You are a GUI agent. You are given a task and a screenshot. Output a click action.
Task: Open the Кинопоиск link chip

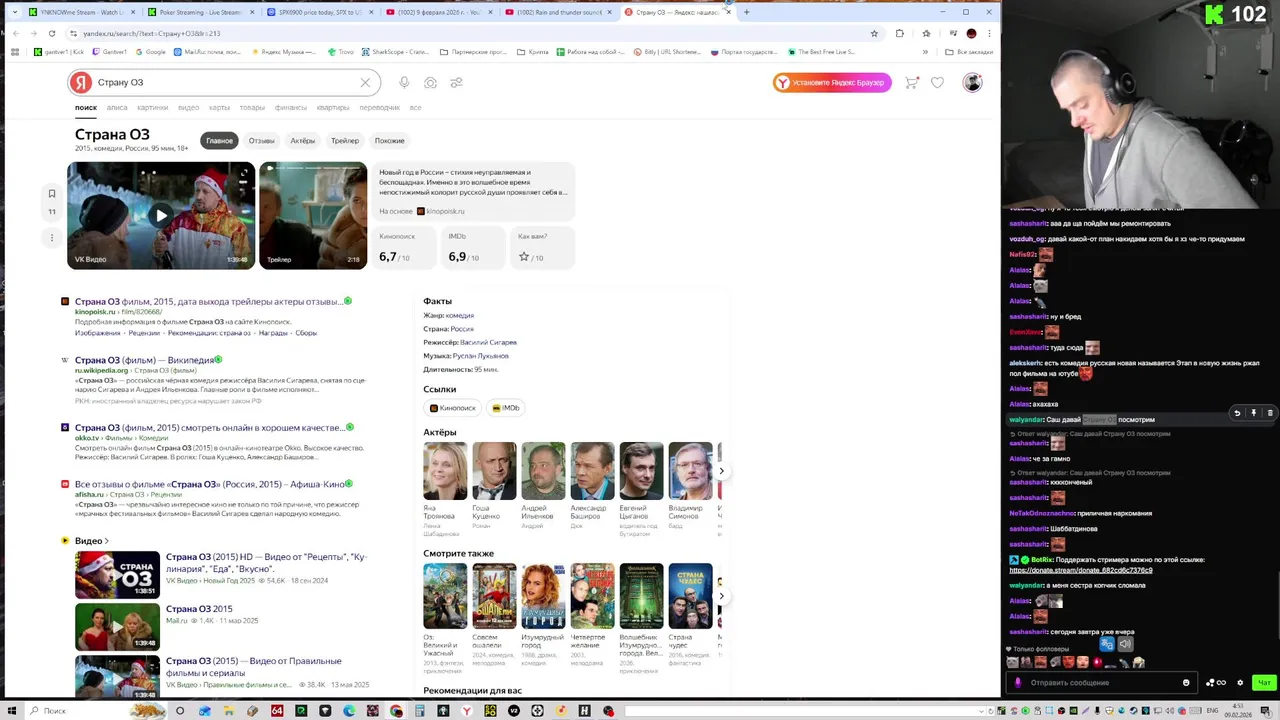[x=453, y=408]
